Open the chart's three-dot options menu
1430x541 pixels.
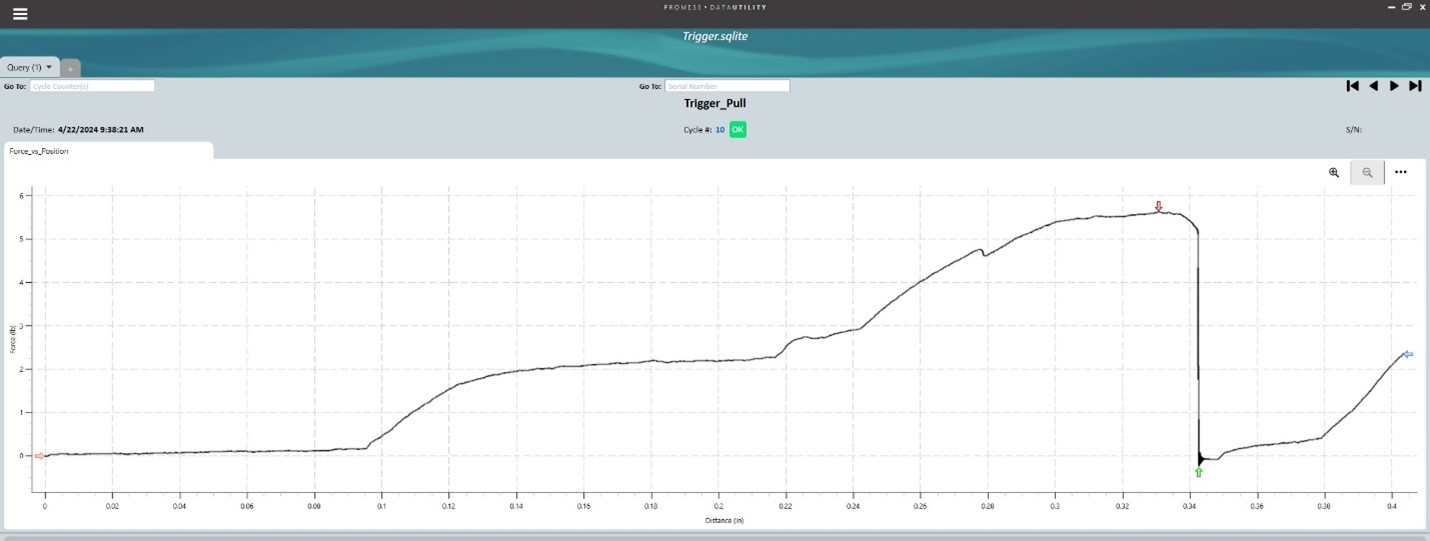(x=1400, y=172)
